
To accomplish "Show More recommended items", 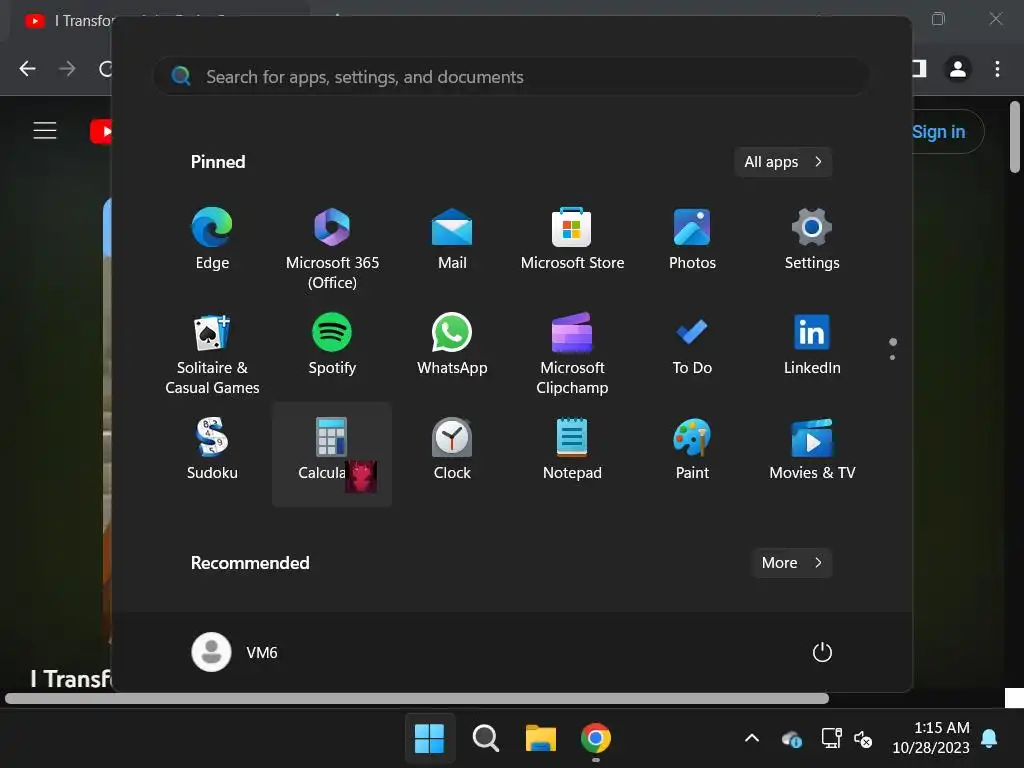I will tap(792, 563).
